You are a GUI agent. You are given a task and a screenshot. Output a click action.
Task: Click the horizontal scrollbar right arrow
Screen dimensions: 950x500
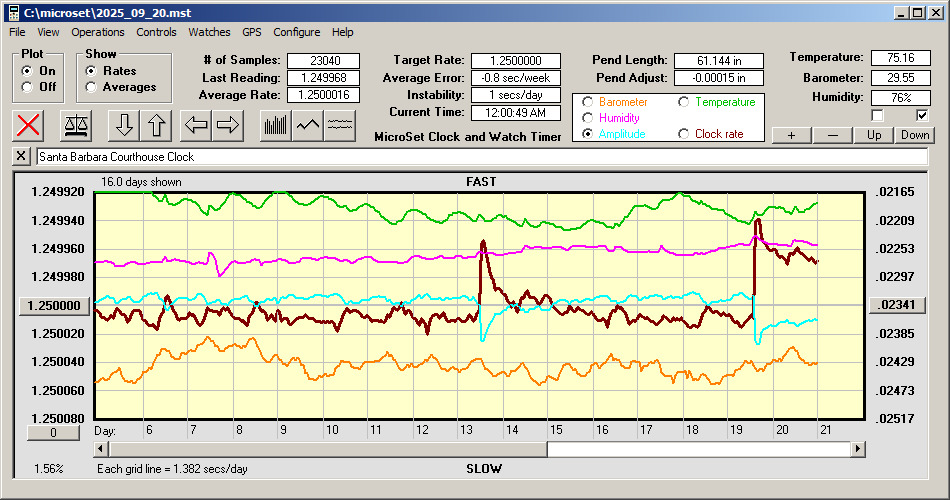tap(858, 450)
